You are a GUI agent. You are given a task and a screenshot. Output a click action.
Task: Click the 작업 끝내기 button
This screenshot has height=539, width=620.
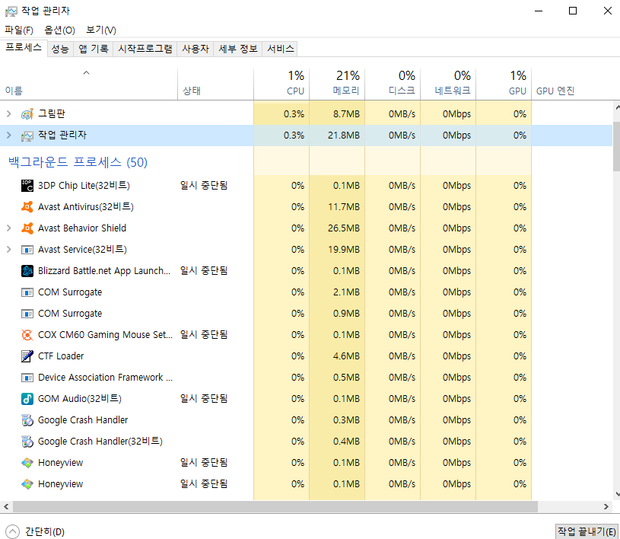tap(585, 531)
